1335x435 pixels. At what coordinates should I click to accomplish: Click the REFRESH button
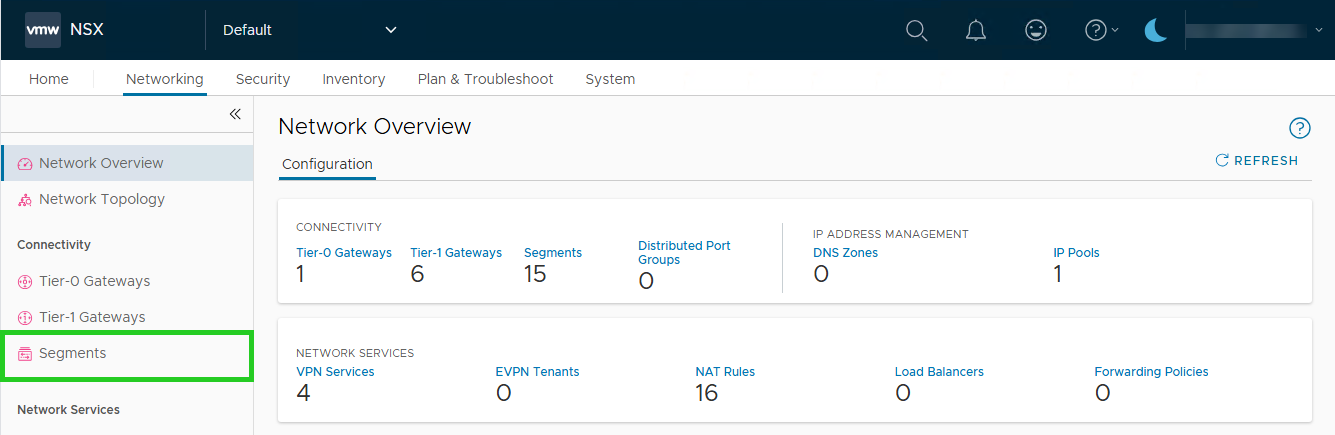pos(1257,160)
